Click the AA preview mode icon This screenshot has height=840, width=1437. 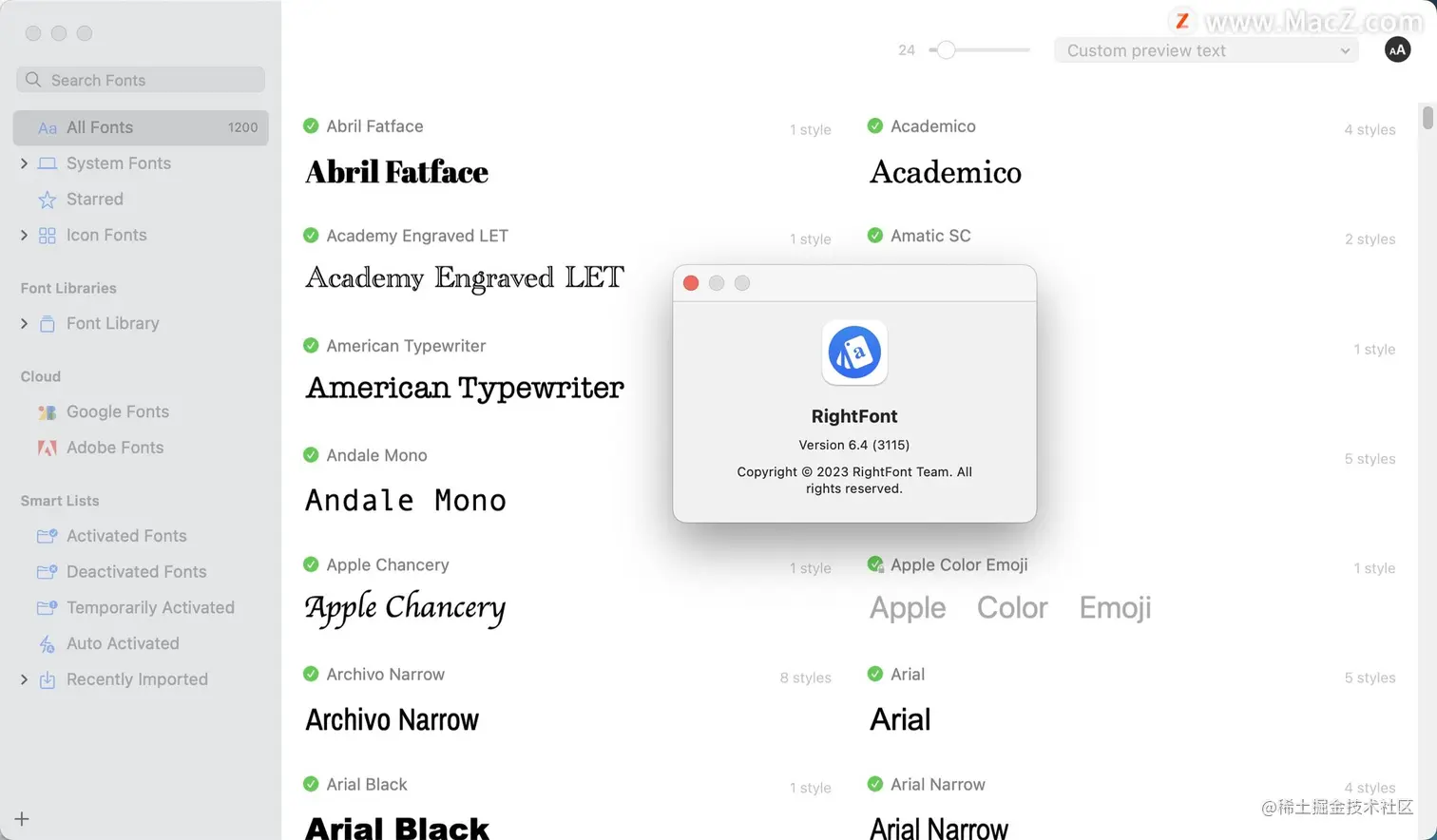[1397, 50]
